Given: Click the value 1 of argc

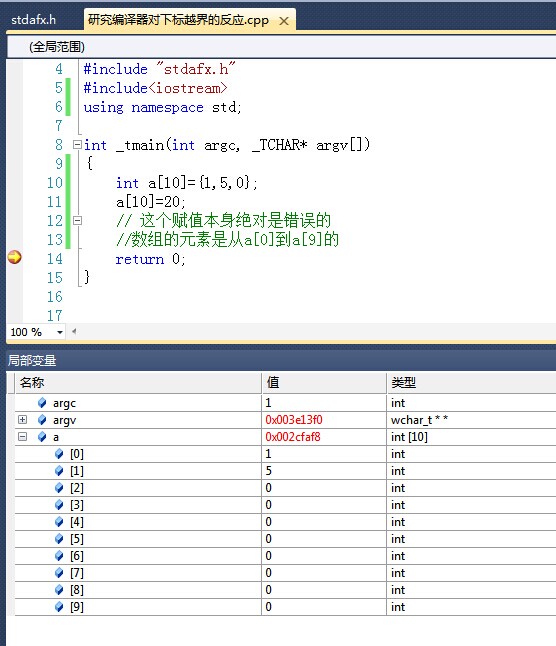Looking at the screenshot, I should pos(269,403).
